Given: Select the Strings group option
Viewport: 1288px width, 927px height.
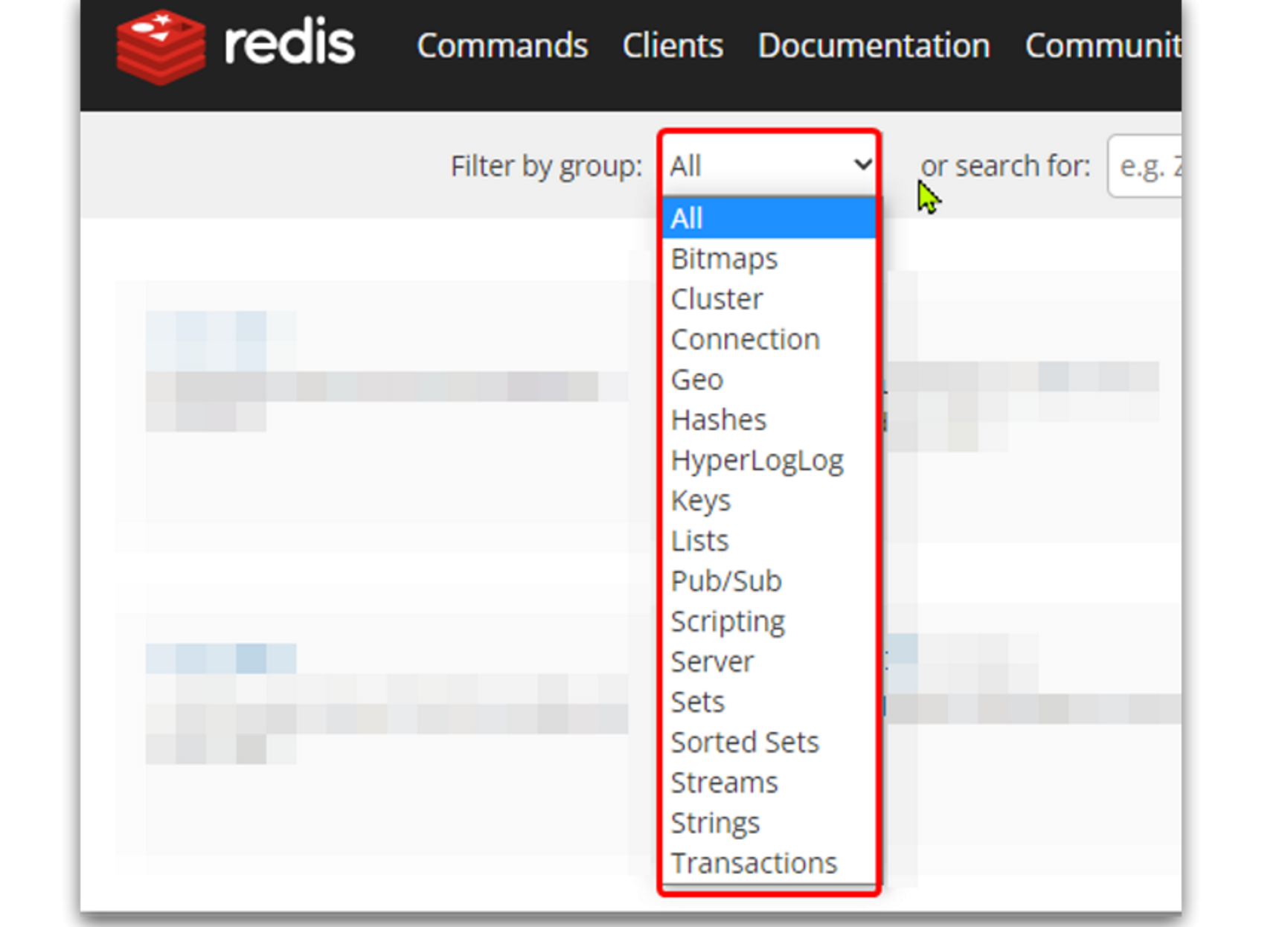Looking at the screenshot, I should [x=769, y=823].
